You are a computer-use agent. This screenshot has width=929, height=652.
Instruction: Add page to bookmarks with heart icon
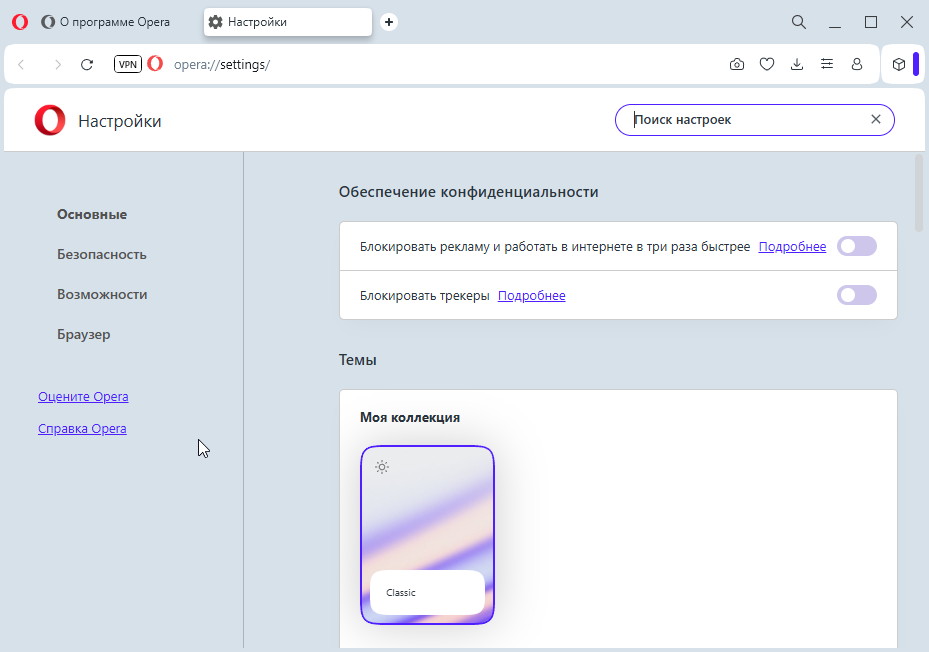coord(767,64)
